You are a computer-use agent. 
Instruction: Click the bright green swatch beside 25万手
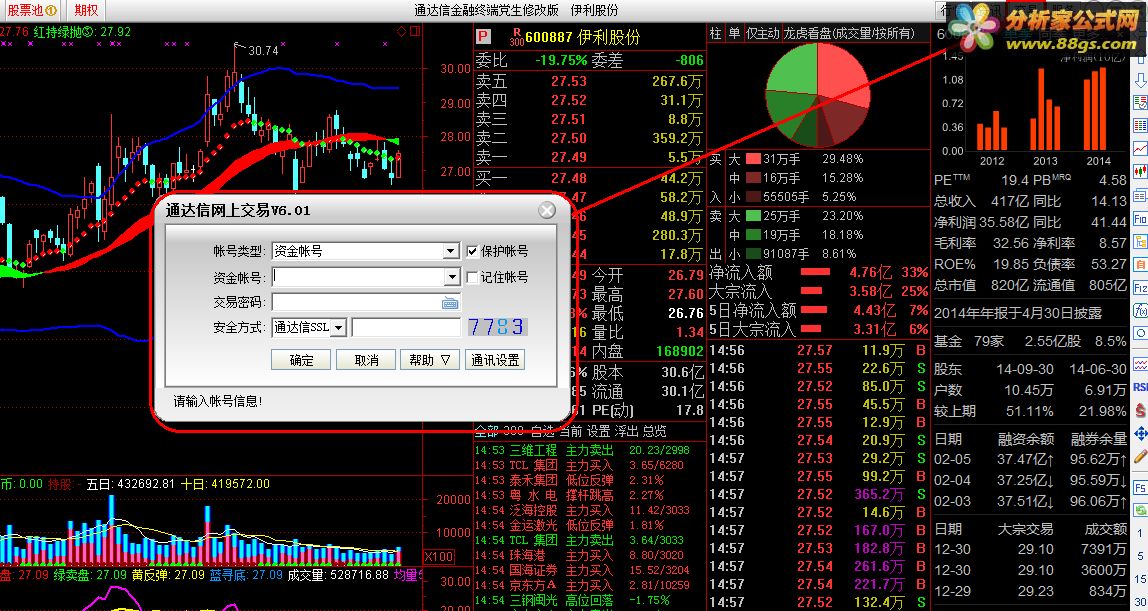coord(753,216)
